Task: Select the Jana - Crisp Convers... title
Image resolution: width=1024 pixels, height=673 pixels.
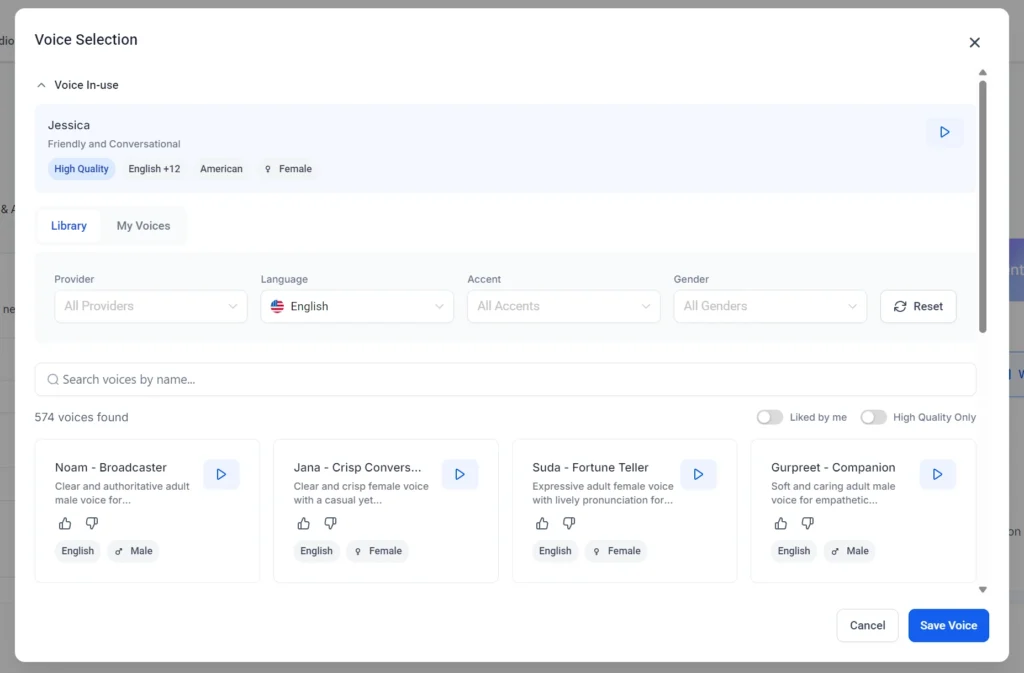Action: tap(357, 467)
